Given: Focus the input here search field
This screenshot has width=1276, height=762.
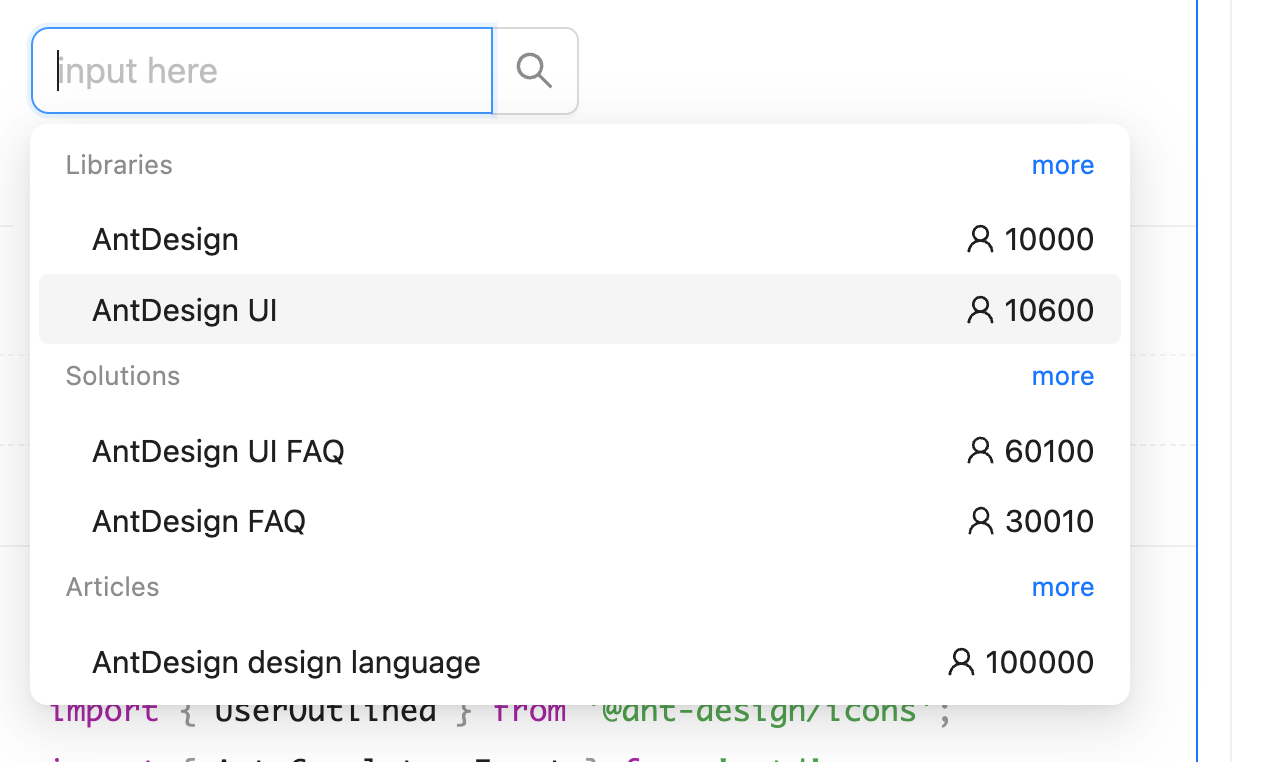Looking at the screenshot, I should point(260,70).
